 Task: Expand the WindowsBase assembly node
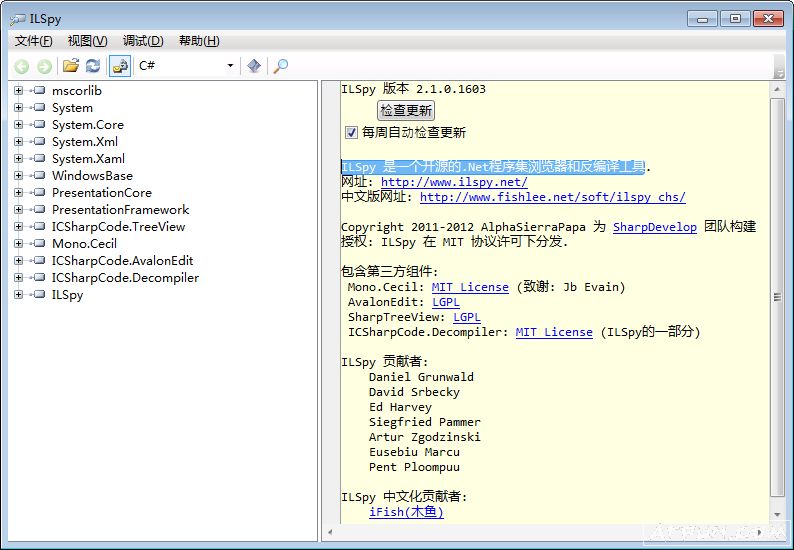pos(19,175)
